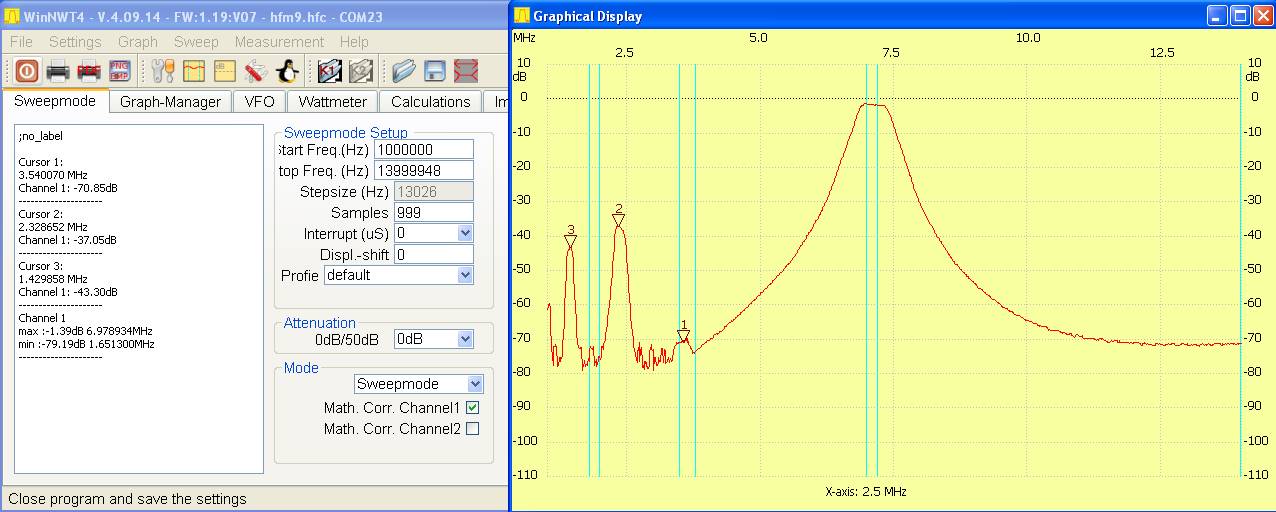
Task: Click the PNG/BMP image save icon
Action: 119,71
